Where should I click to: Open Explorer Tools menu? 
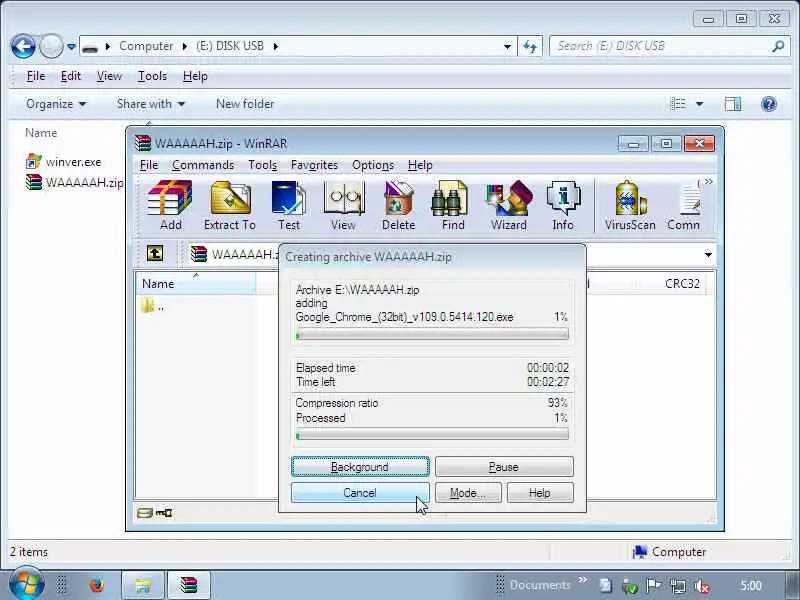pyautogui.click(x=152, y=76)
